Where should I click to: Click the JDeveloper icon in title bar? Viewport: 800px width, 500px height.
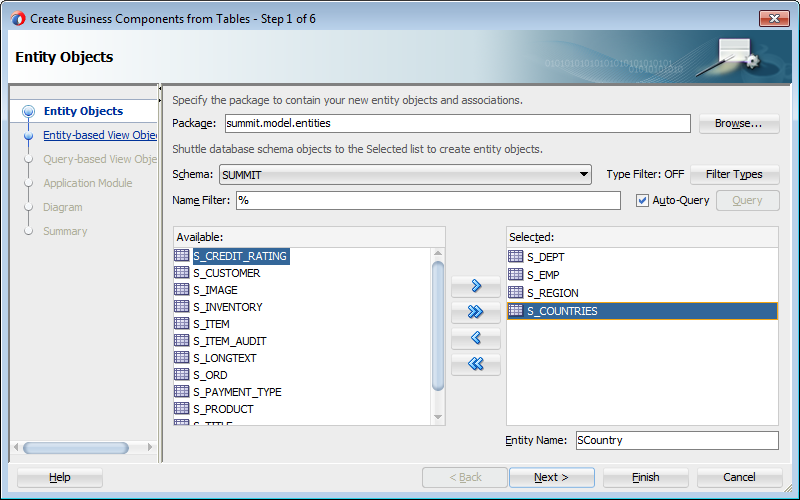click(18, 19)
